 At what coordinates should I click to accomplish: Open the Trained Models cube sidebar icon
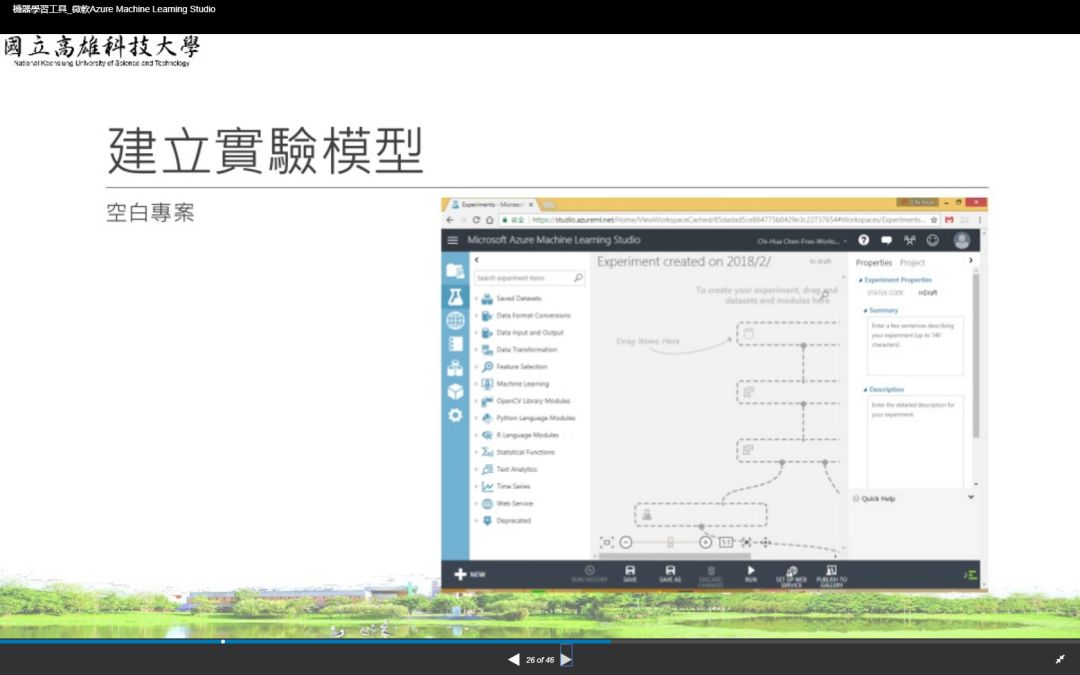(x=455, y=391)
